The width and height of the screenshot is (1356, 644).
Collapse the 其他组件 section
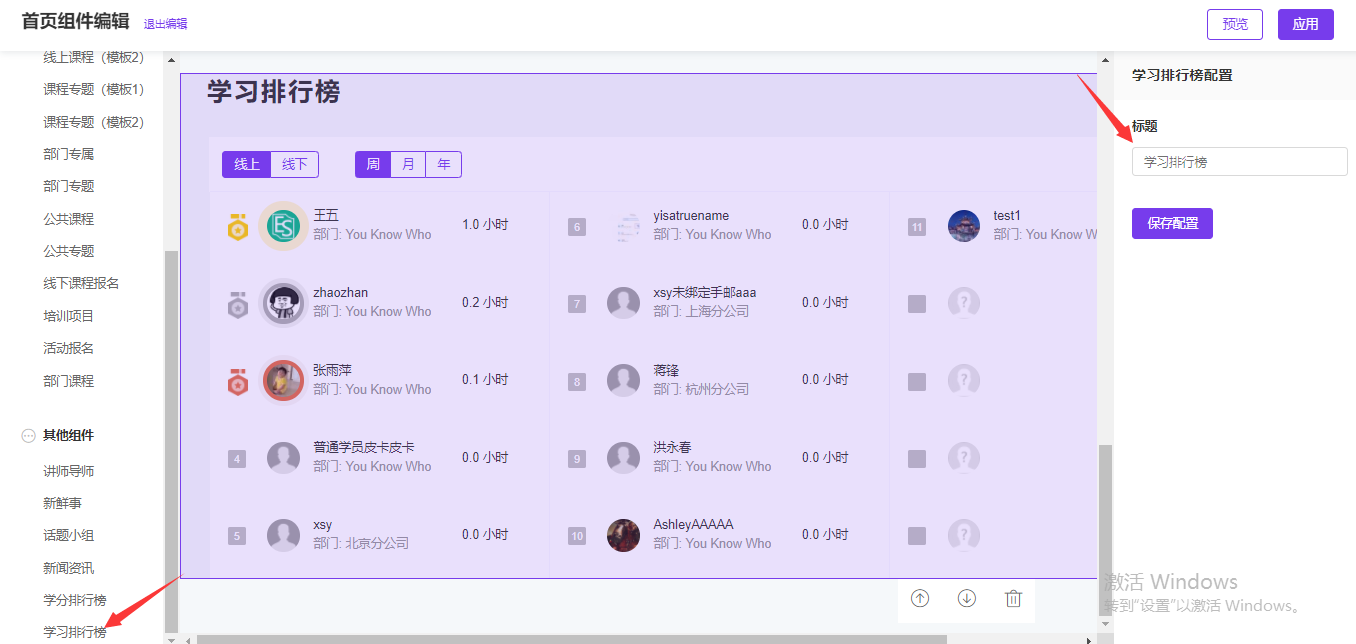pos(28,436)
